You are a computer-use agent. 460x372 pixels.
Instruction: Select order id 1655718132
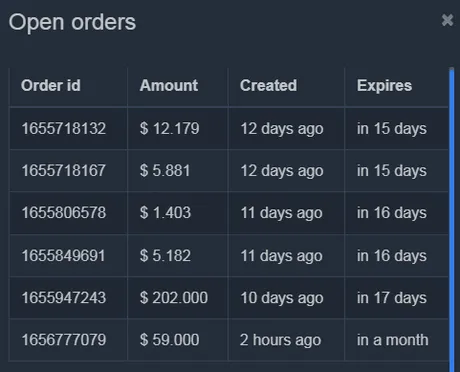click(x=64, y=128)
